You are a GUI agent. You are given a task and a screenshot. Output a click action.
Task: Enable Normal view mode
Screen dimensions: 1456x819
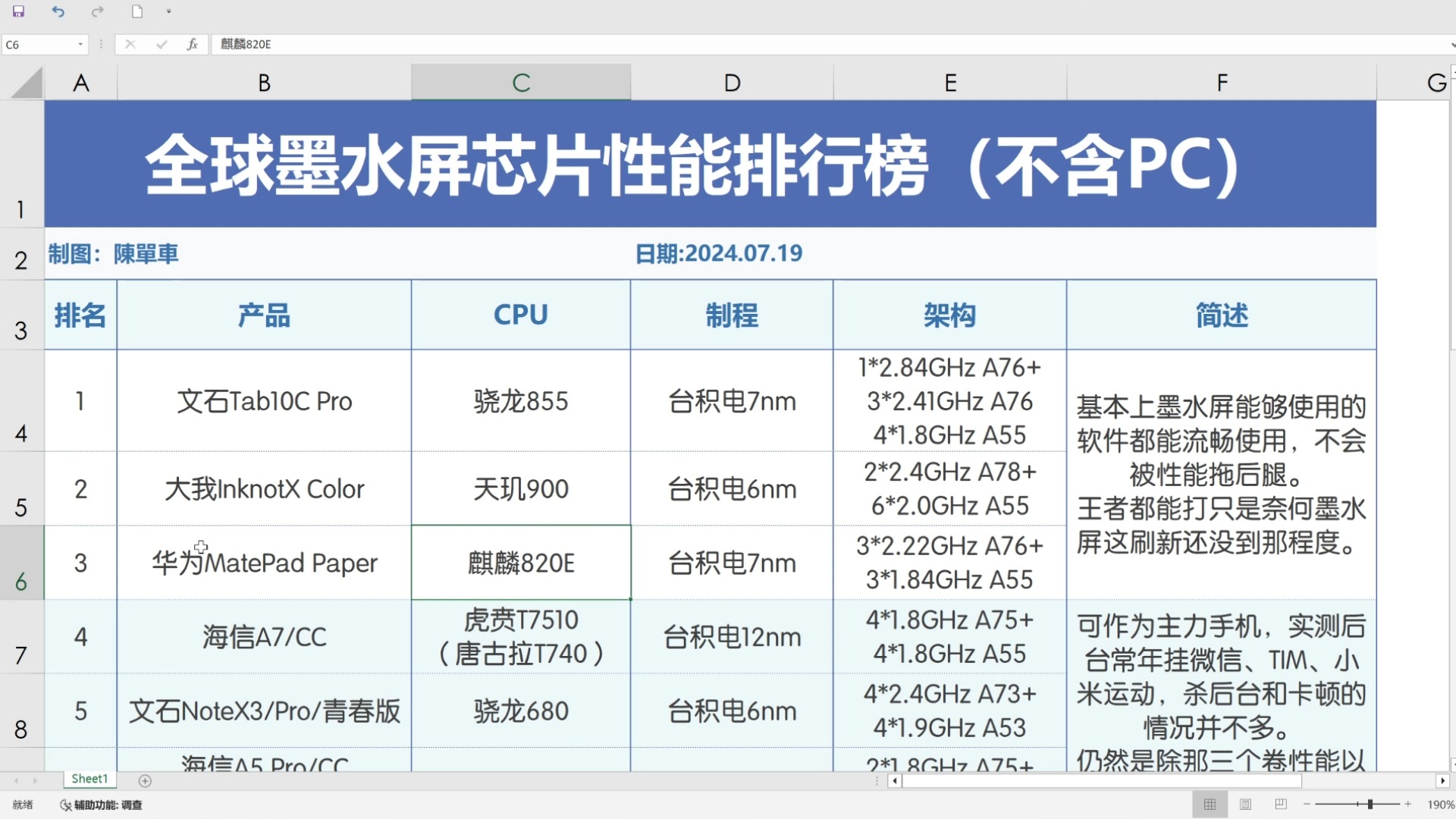[1210, 805]
